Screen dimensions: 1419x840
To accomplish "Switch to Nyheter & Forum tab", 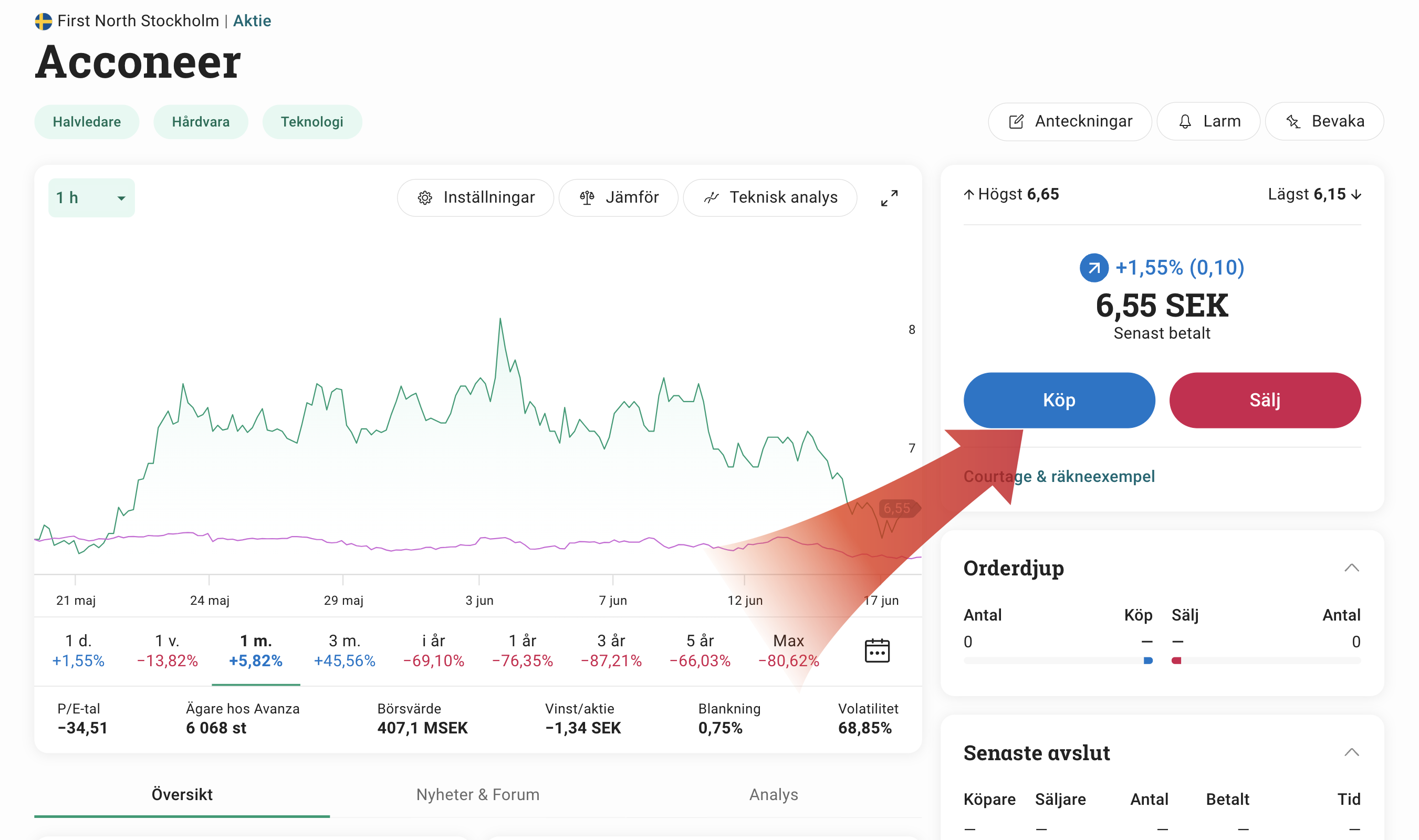I will click(x=477, y=795).
